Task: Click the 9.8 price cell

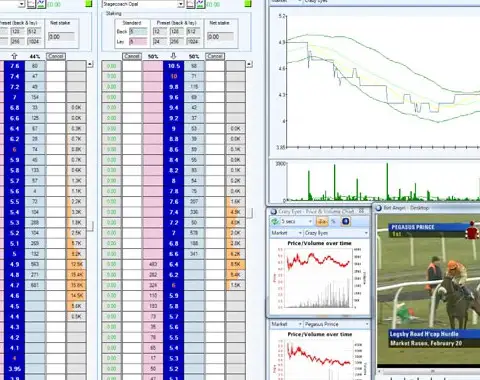Action: (173, 87)
